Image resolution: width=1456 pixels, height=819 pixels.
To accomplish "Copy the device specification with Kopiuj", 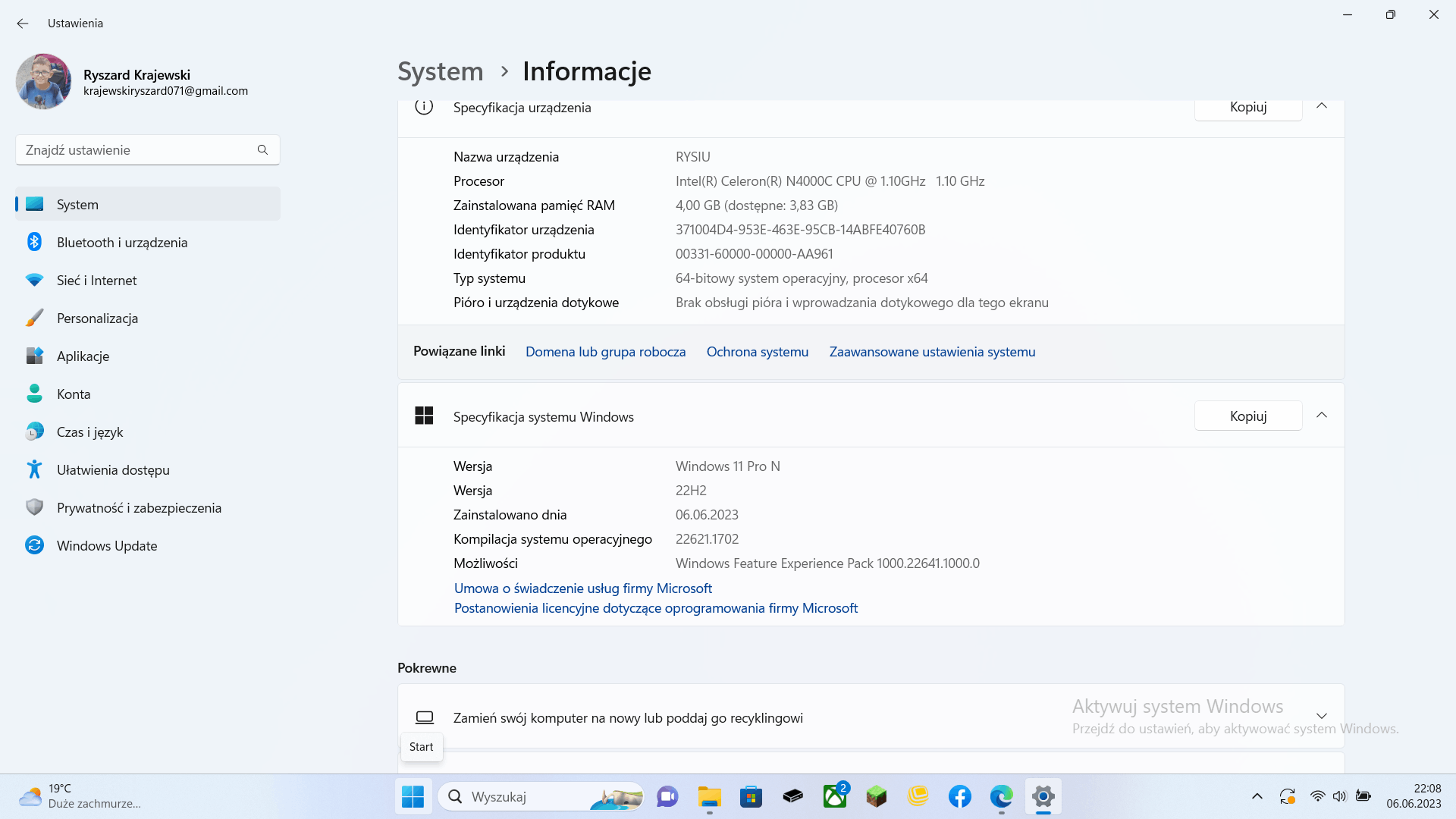I will tap(1248, 107).
